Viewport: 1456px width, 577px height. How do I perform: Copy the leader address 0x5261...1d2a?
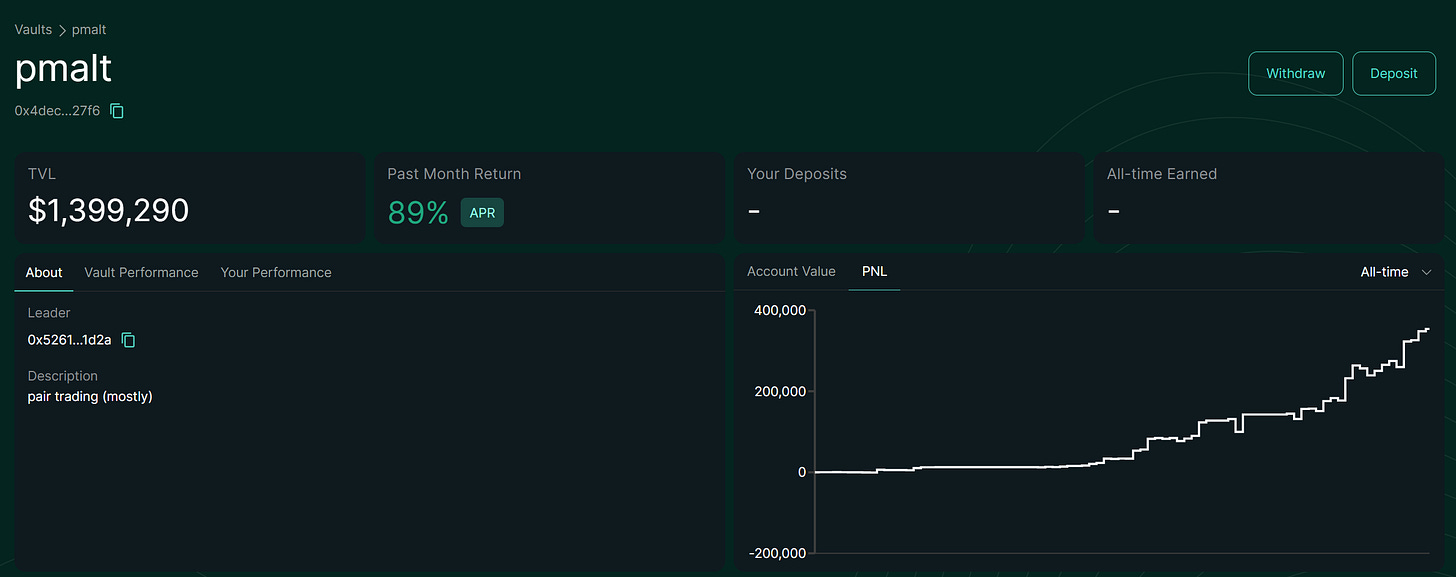[128, 340]
